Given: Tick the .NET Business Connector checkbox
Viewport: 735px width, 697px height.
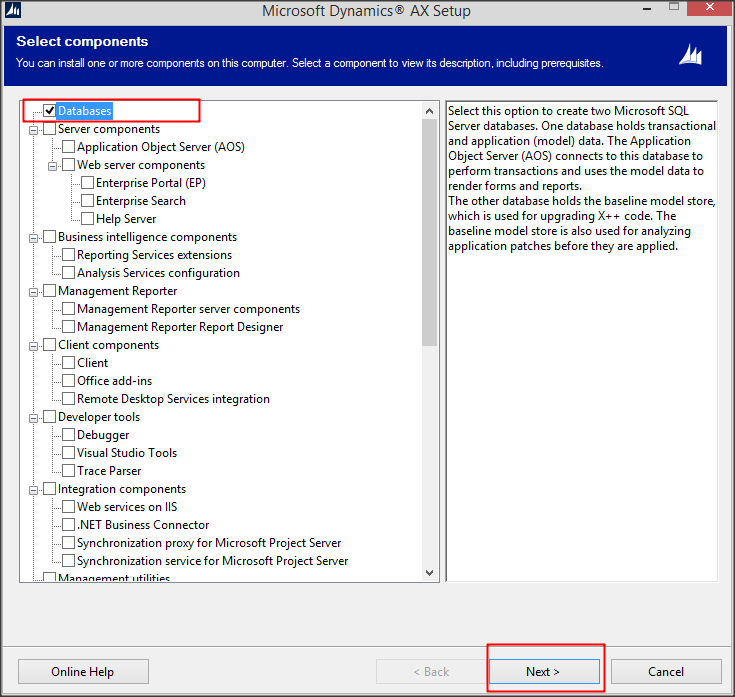Looking at the screenshot, I should [x=68, y=525].
